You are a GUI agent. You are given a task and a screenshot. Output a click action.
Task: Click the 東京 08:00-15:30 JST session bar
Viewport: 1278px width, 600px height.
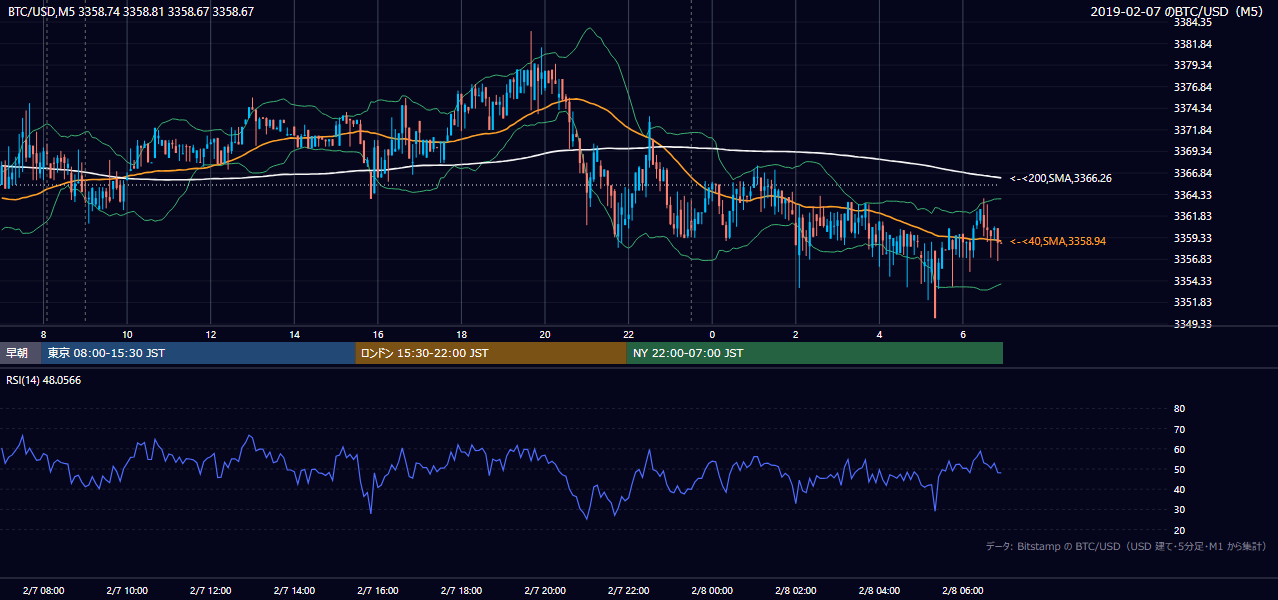198,353
